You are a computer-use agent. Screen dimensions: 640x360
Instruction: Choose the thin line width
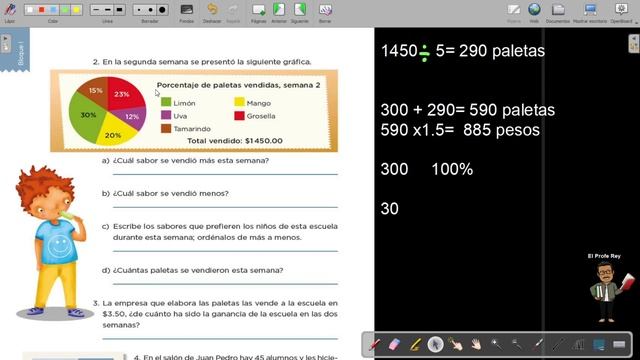(96, 10)
